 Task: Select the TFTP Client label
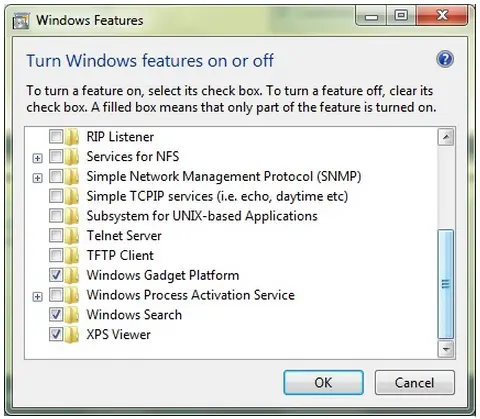120,255
